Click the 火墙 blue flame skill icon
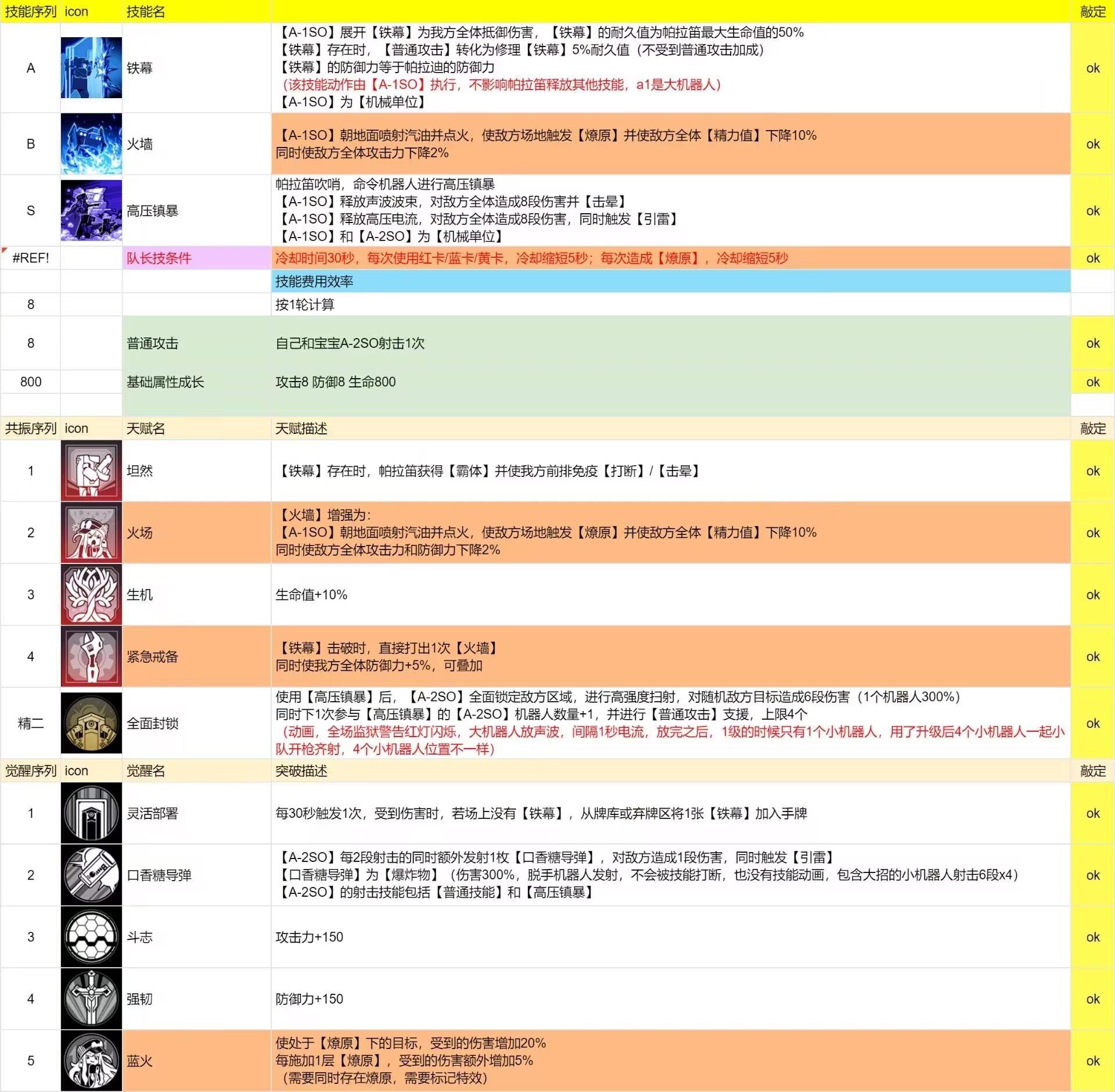 [x=91, y=143]
